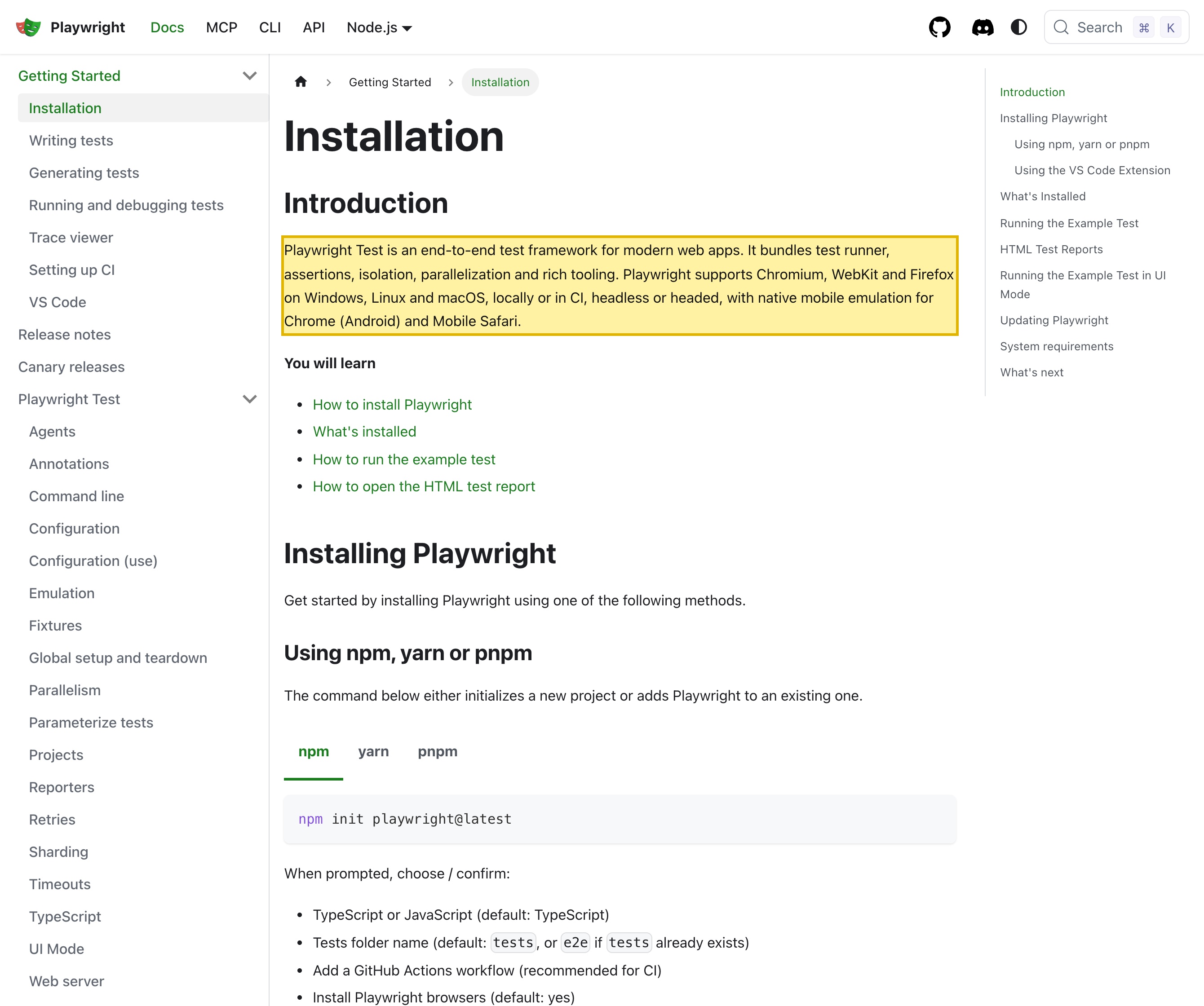Jump to Updating Playwright in the table of contents
1204x1006 pixels.
coord(1054,320)
